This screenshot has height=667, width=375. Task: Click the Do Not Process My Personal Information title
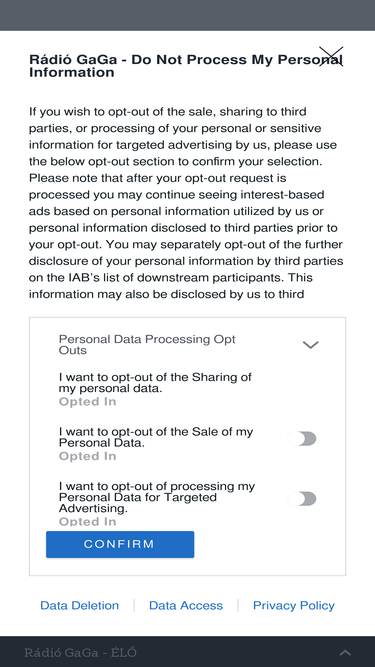point(186,66)
